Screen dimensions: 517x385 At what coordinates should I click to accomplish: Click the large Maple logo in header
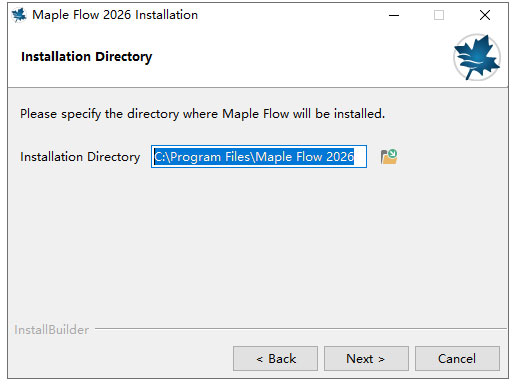(x=477, y=57)
